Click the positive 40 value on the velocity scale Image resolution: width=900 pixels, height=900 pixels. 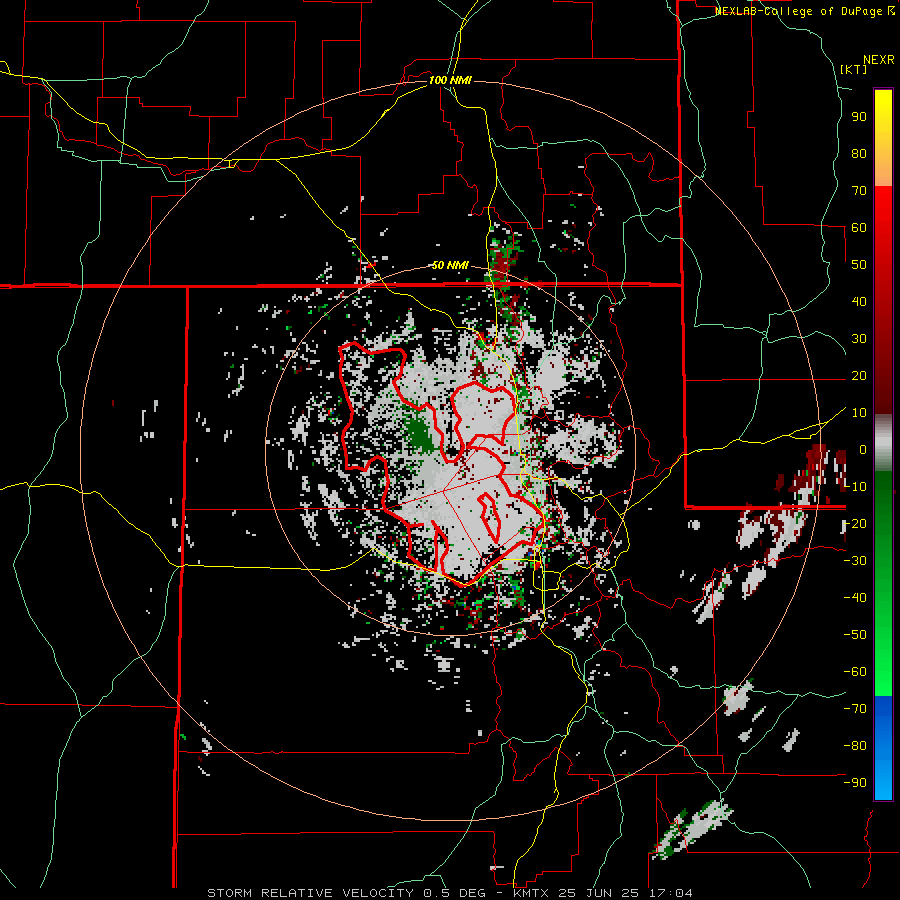(859, 301)
